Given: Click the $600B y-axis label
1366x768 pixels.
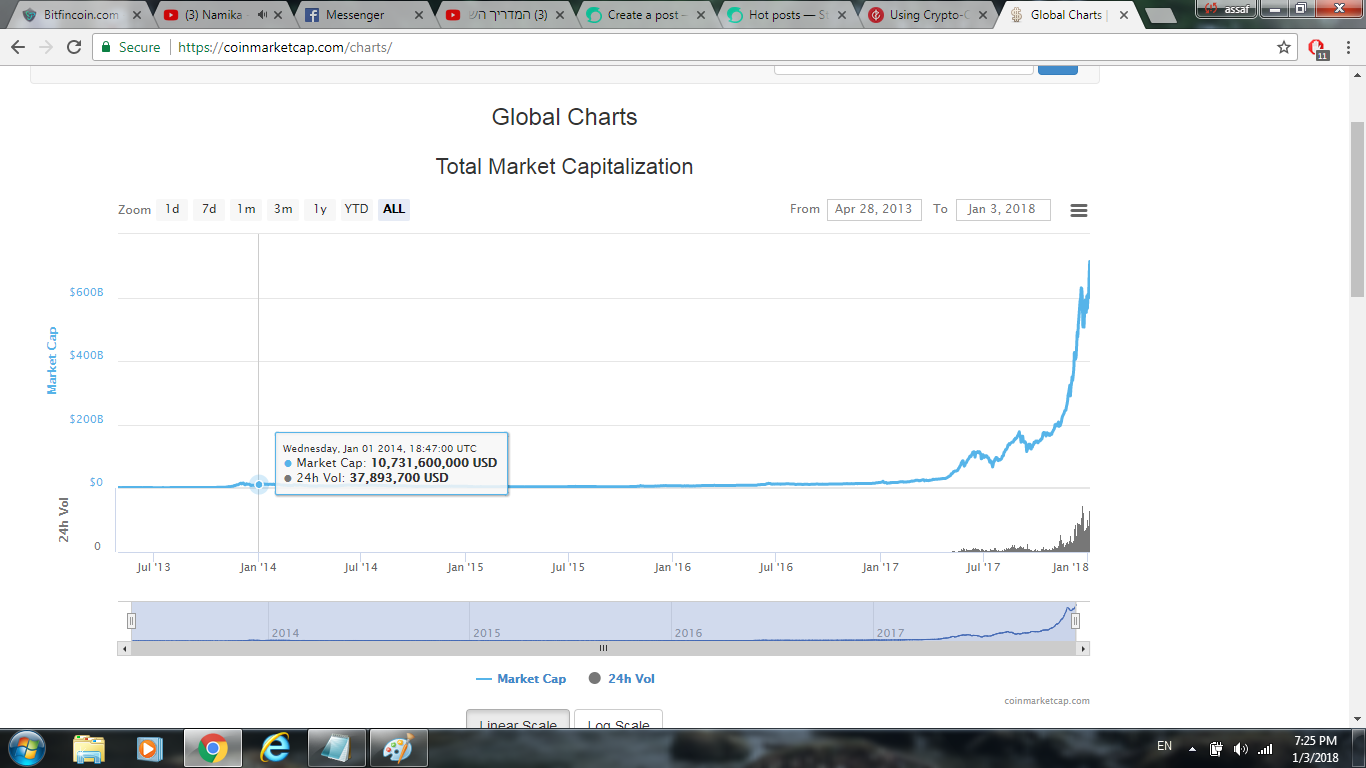Looking at the screenshot, I should (86, 292).
